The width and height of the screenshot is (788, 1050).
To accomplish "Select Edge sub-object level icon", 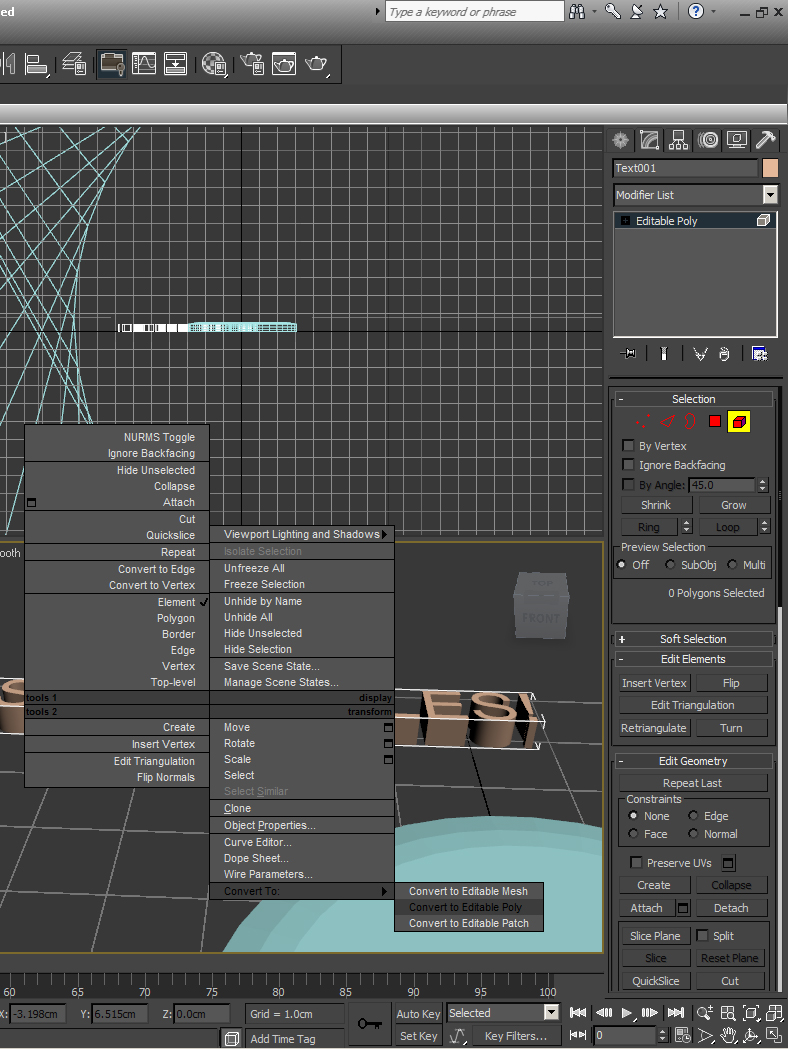I will pos(667,421).
